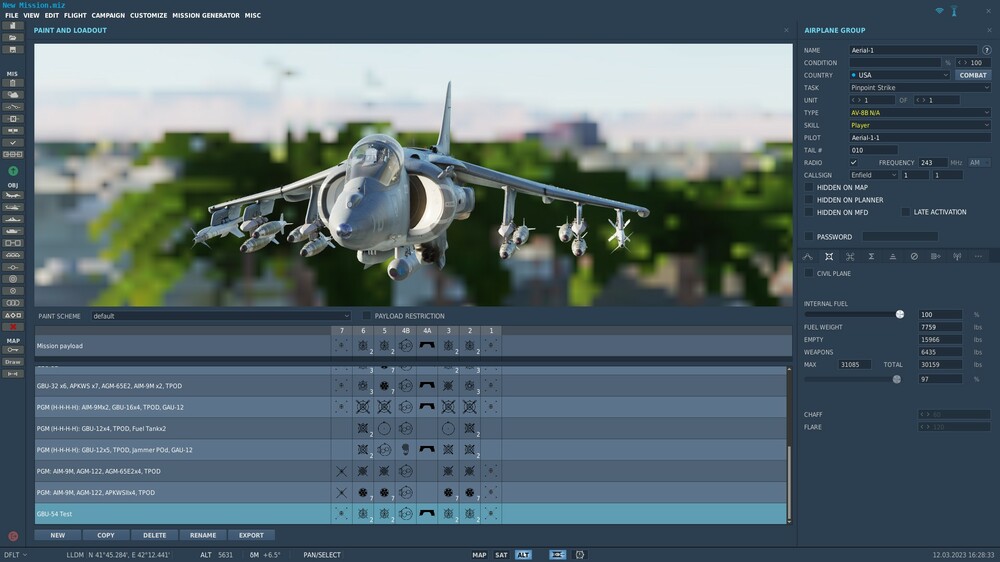Click the red exit power icon
This screenshot has width=1000, height=562.
13,536
